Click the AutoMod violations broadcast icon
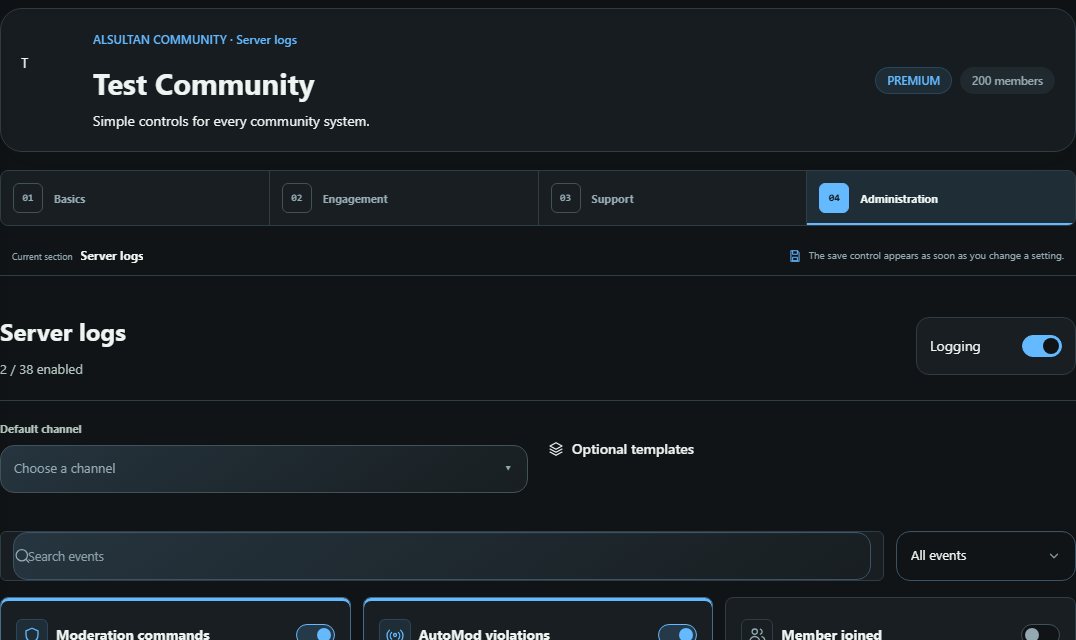1076x640 pixels. [x=395, y=632]
